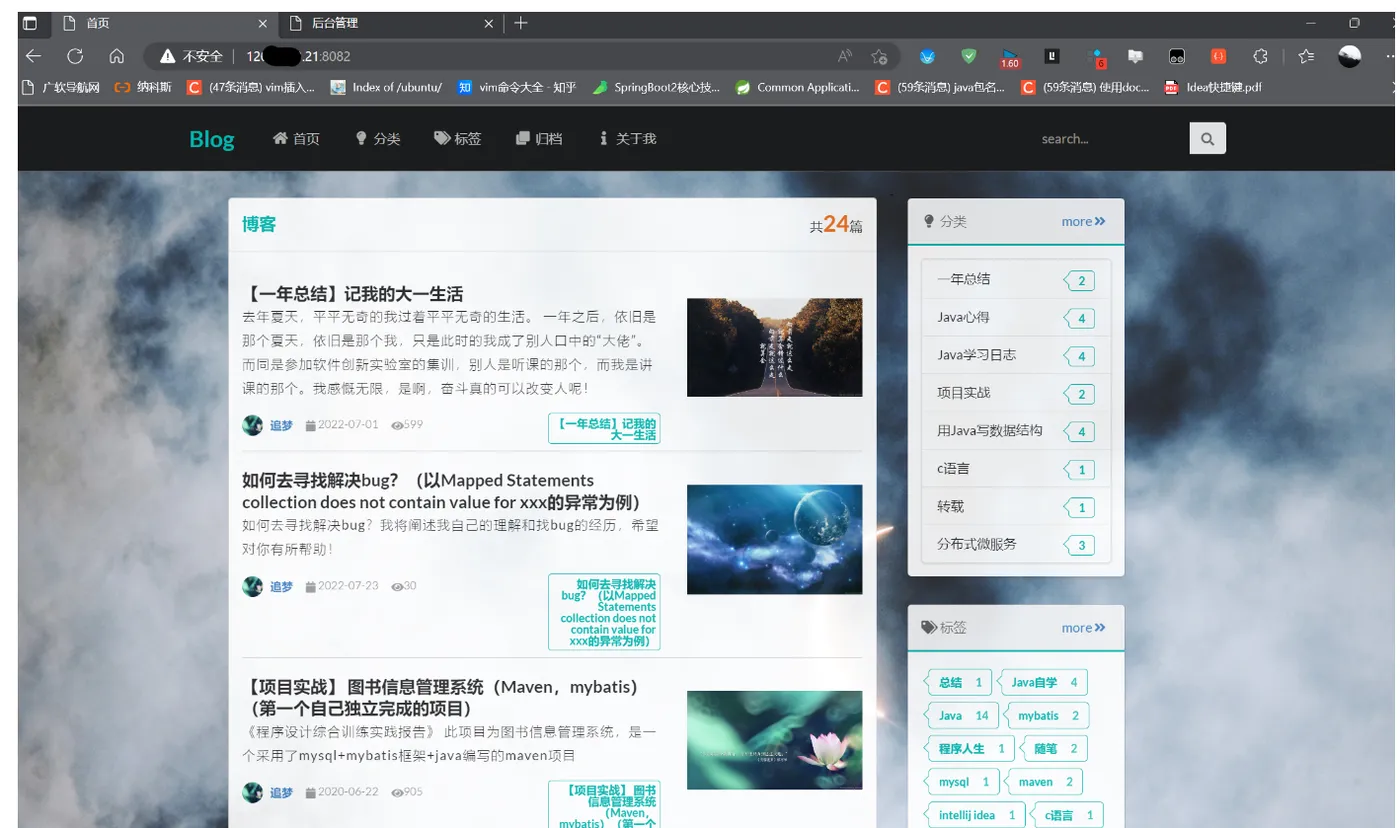Open the blue bird extension
Screen dimensions: 1400x828
point(928,56)
